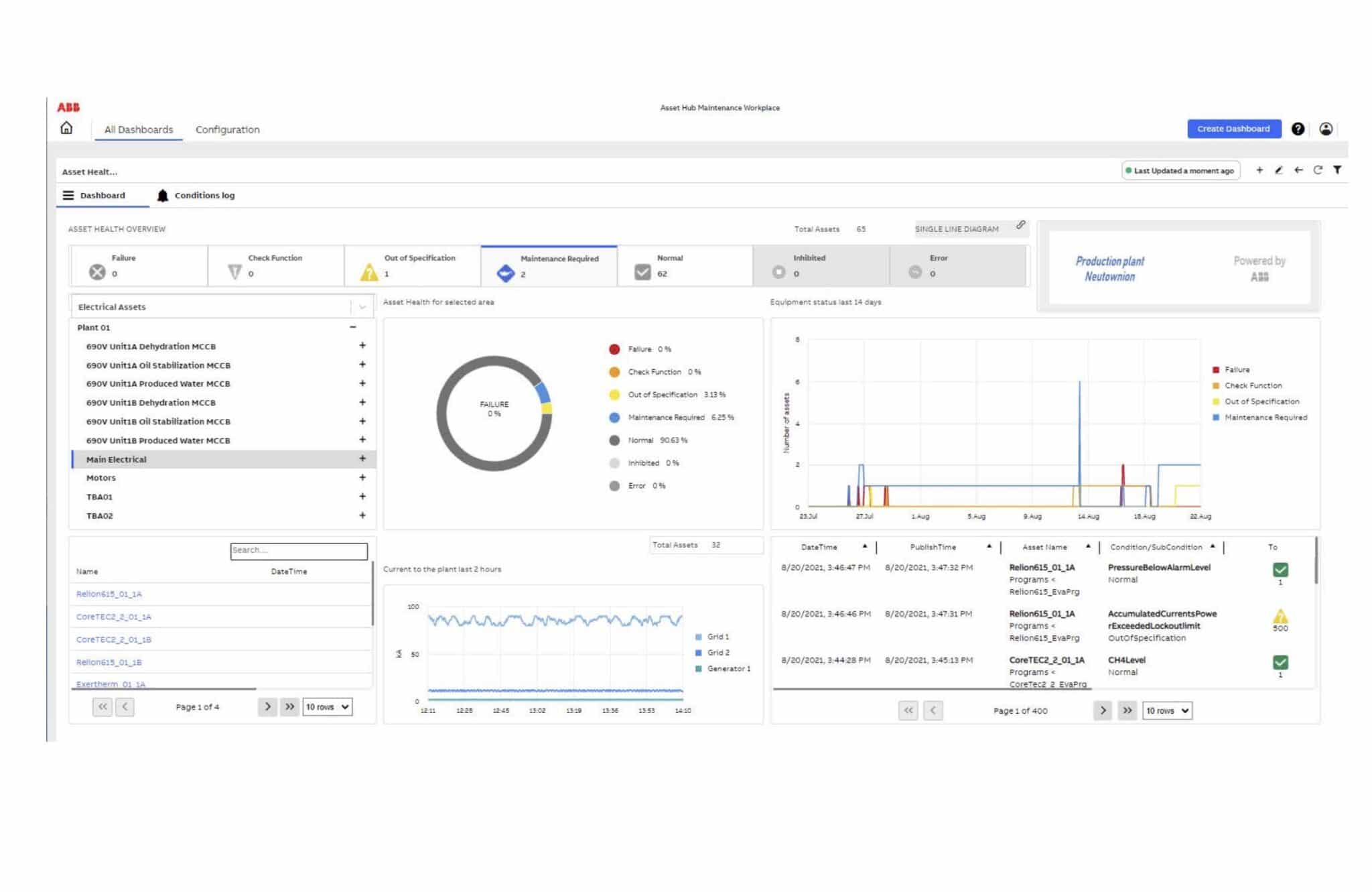1372x892 pixels.
Task: Open the help question mark icon
Action: tap(1298, 129)
